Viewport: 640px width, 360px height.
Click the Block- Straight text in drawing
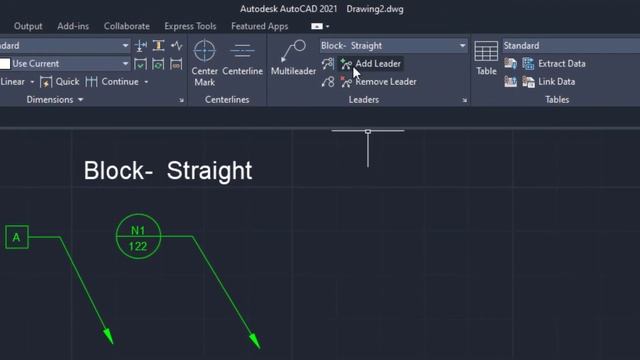pyautogui.click(x=168, y=171)
